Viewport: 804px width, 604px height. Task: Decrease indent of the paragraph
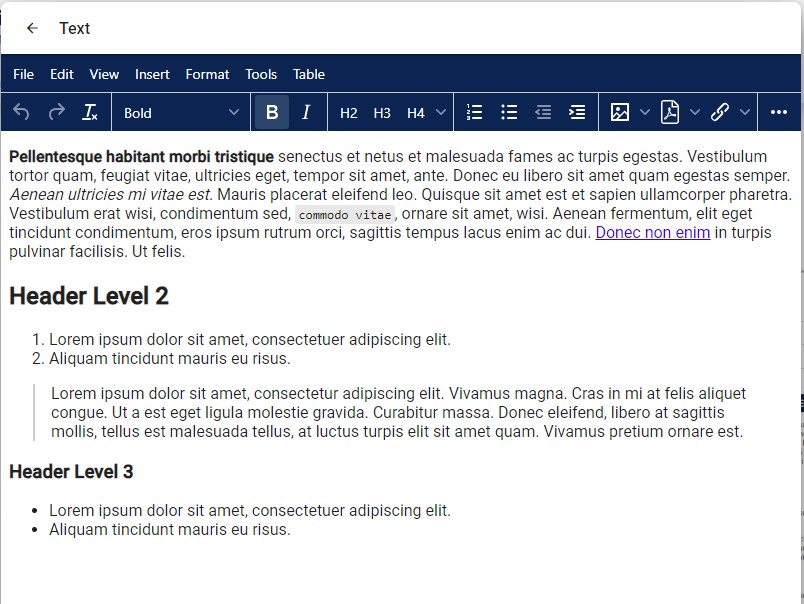click(543, 112)
